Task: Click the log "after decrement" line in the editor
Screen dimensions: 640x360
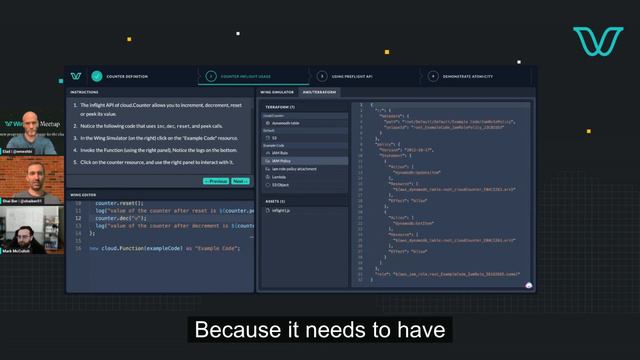Action: click(x=175, y=226)
